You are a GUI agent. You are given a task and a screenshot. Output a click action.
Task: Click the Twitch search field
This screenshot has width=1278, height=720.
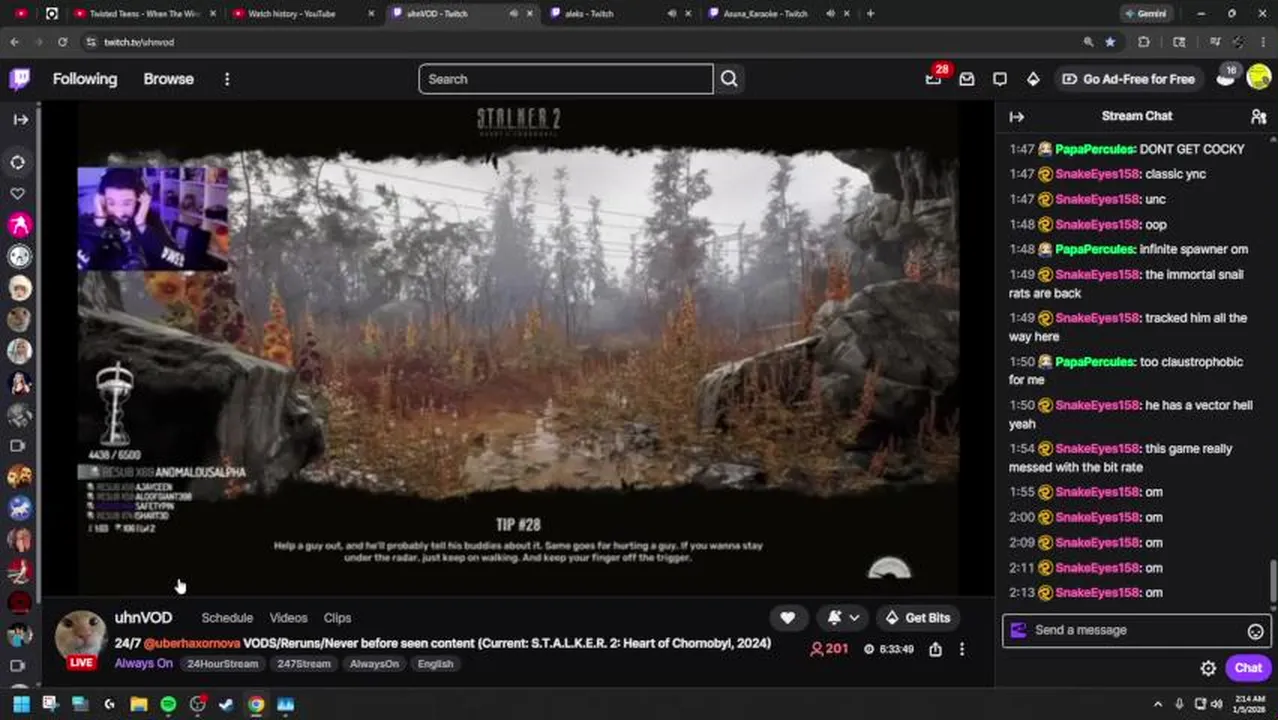coord(566,79)
